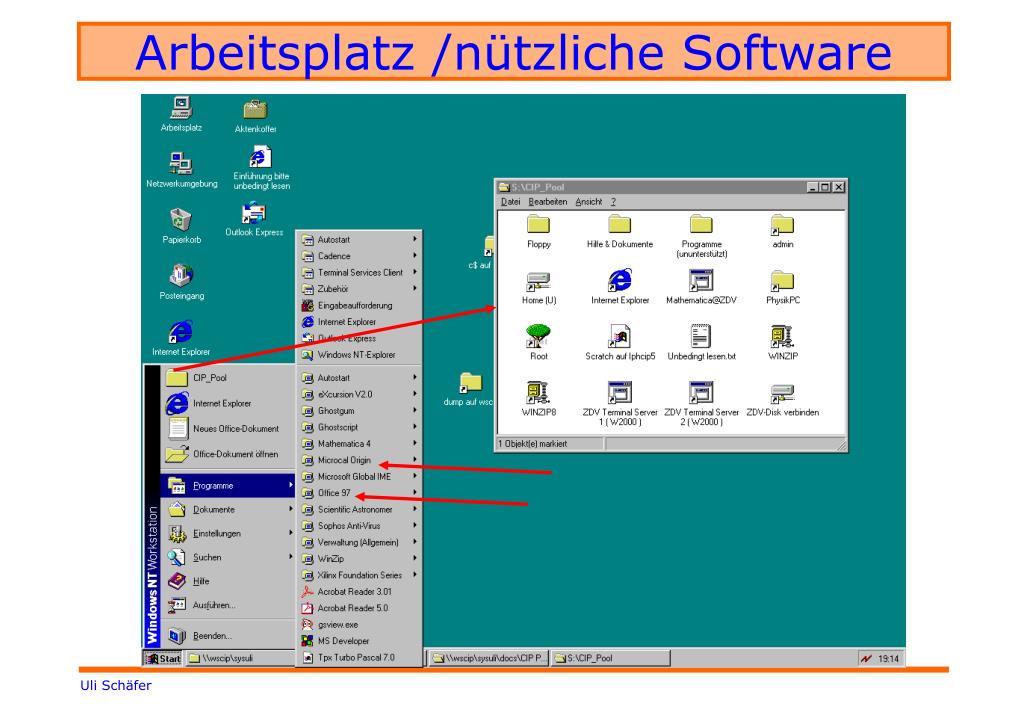This screenshot has width=1024, height=709.
Task: Open the Ansicht menu
Action: (x=588, y=202)
